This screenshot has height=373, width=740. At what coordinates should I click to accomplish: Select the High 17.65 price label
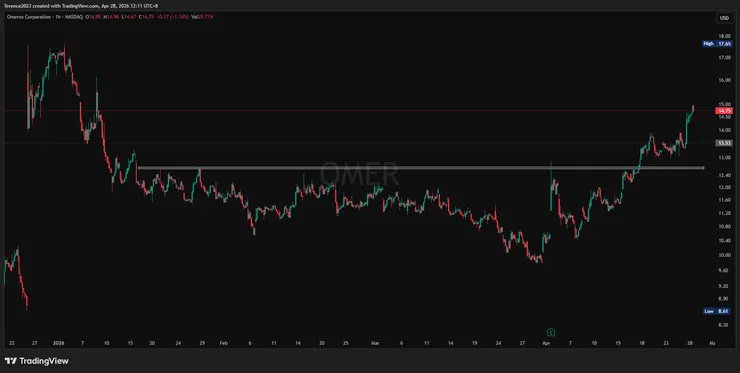[717, 43]
